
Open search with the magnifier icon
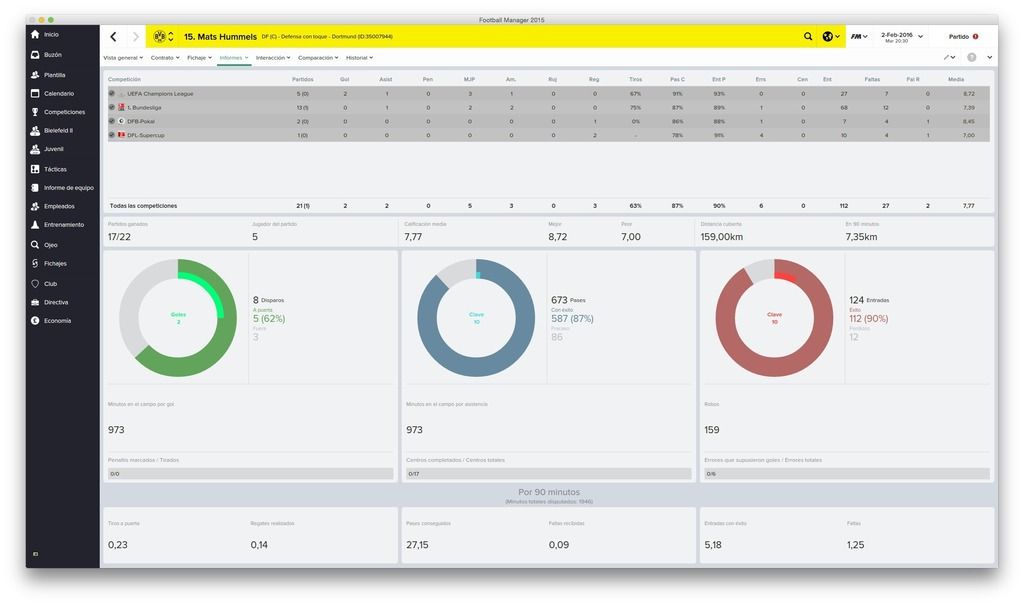click(808, 37)
